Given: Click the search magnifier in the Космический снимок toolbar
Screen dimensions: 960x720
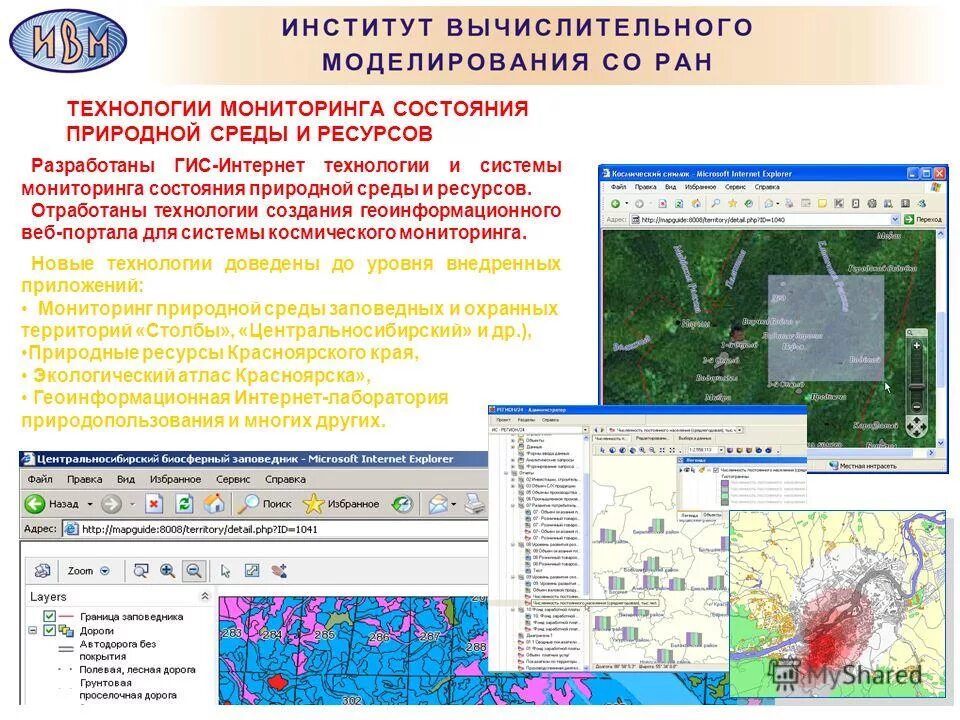Looking at the screenshot, I should point(715,203).
